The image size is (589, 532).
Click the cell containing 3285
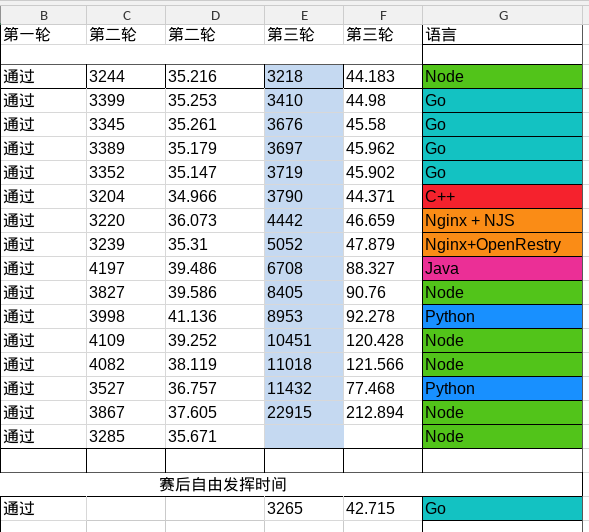point(126,437)
